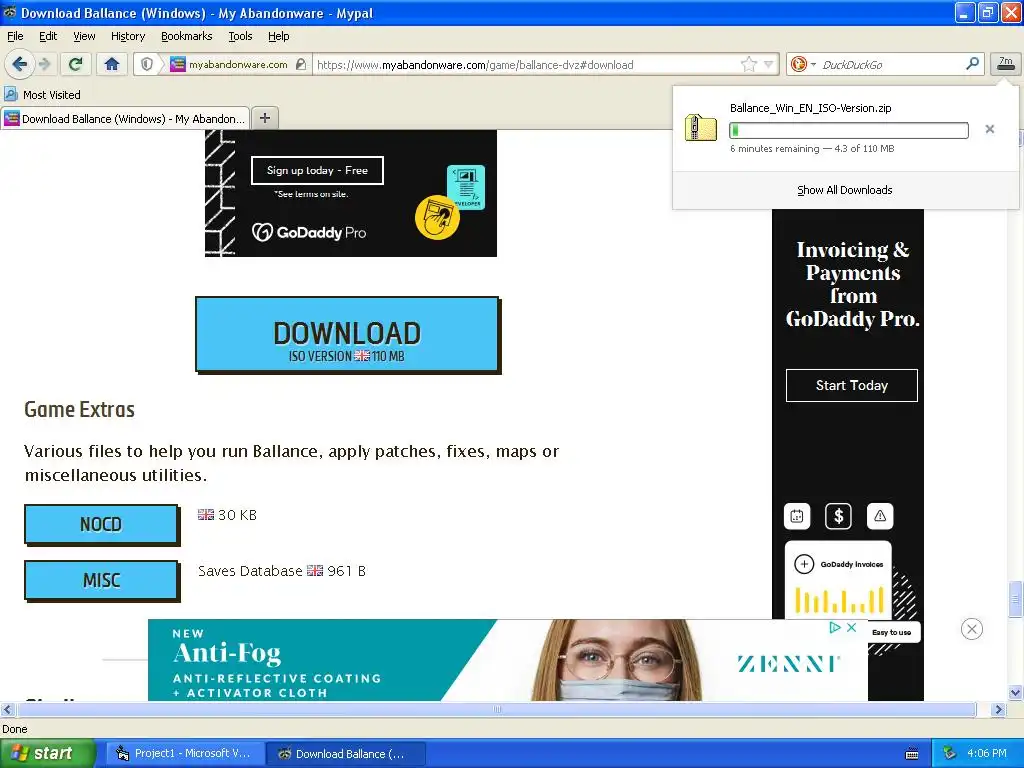
Task: Click the dollar sign icon in GoDaddy ad
Action: 839,516
